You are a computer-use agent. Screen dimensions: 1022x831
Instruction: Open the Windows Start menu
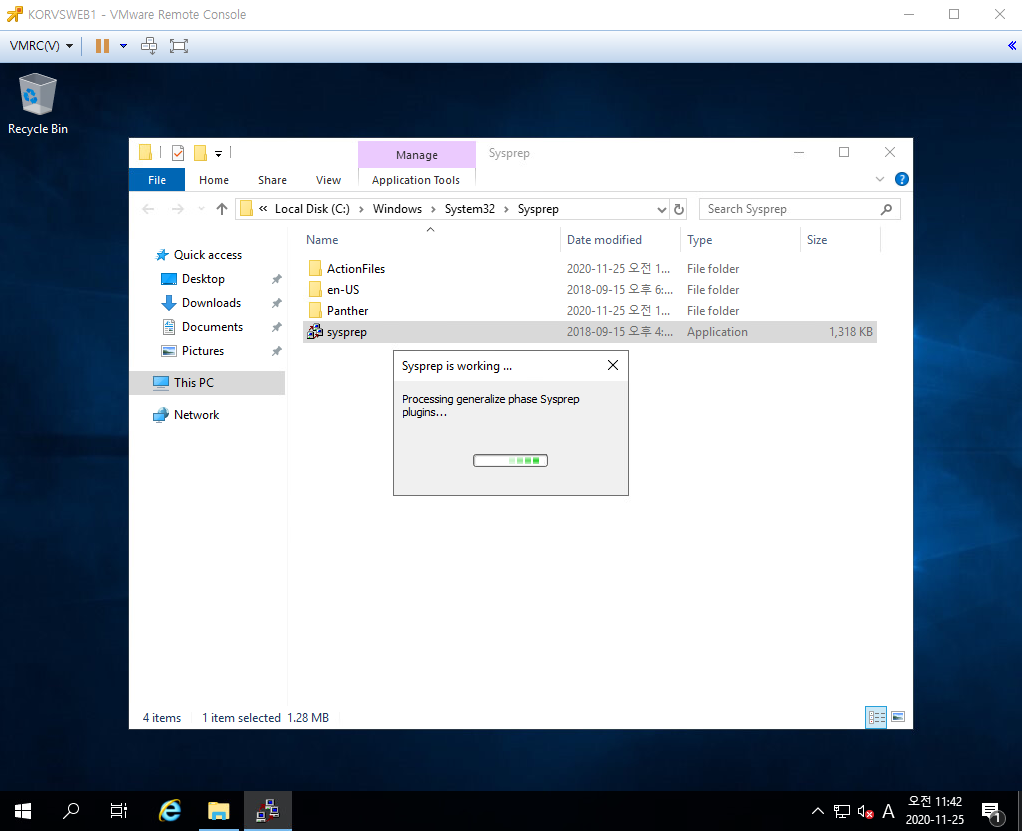[23, 811]
